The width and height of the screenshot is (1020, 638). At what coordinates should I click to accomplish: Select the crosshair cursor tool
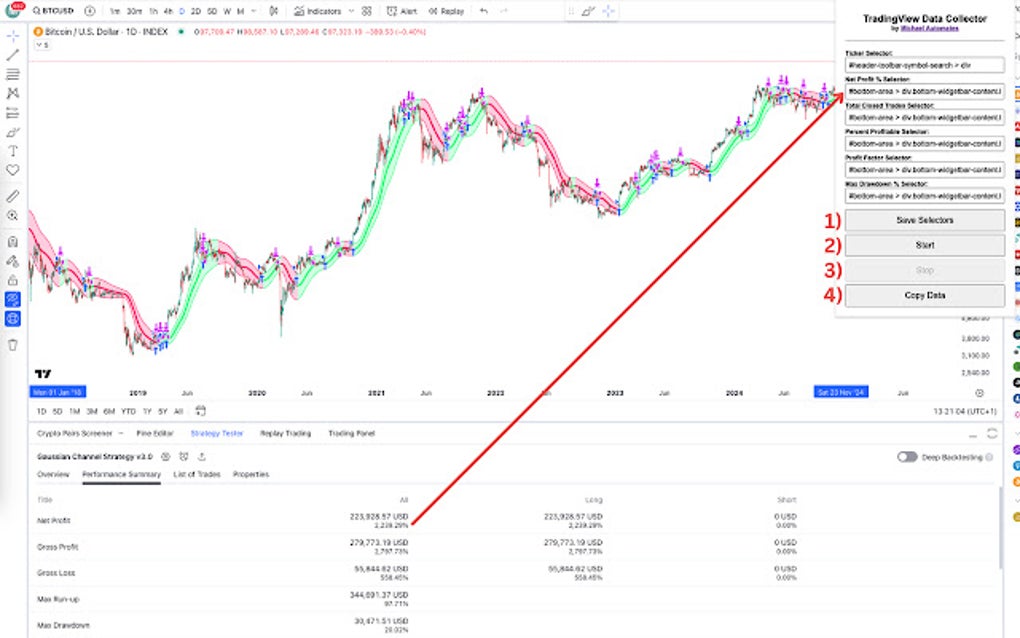pos(12,37)
